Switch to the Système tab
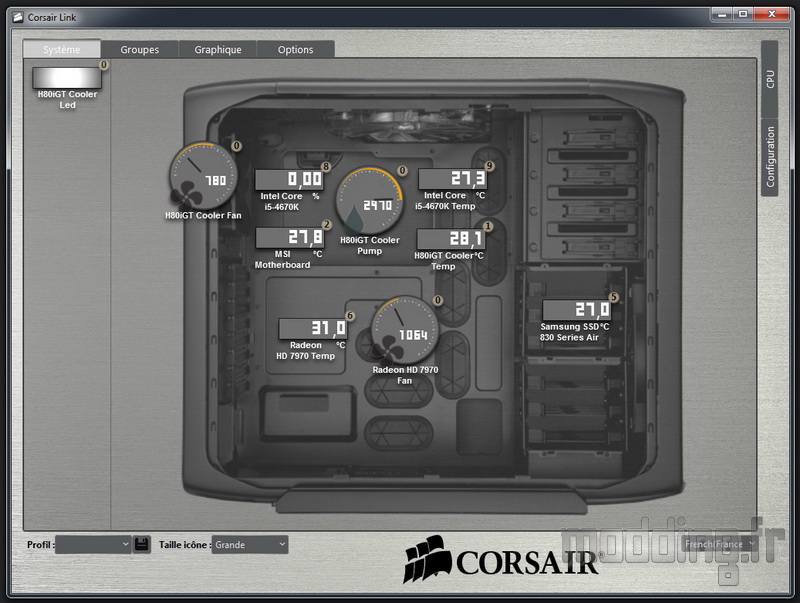 pyautogui.click(x=62, y=49)
